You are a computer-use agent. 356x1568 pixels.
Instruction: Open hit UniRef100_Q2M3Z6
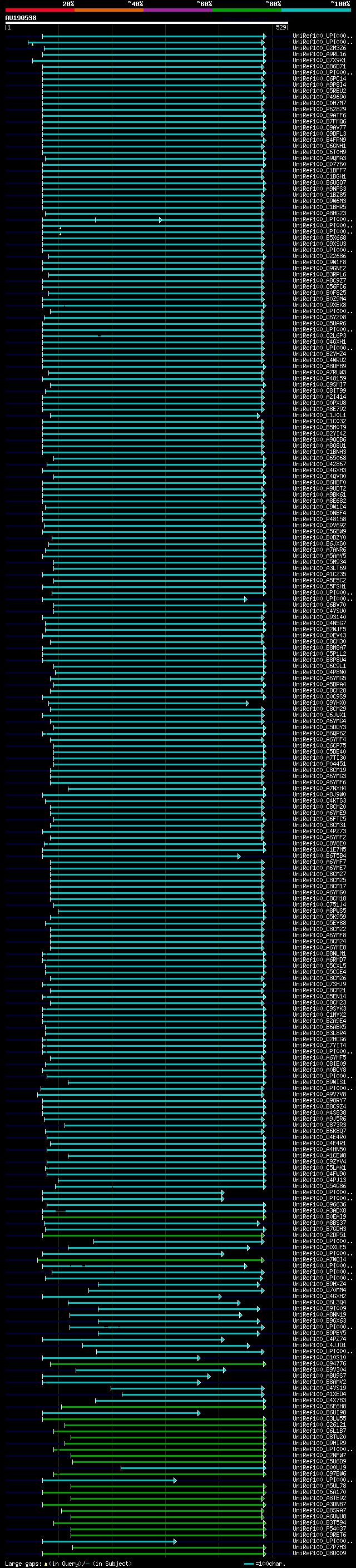pyautogui.click(x=319, y=48)
